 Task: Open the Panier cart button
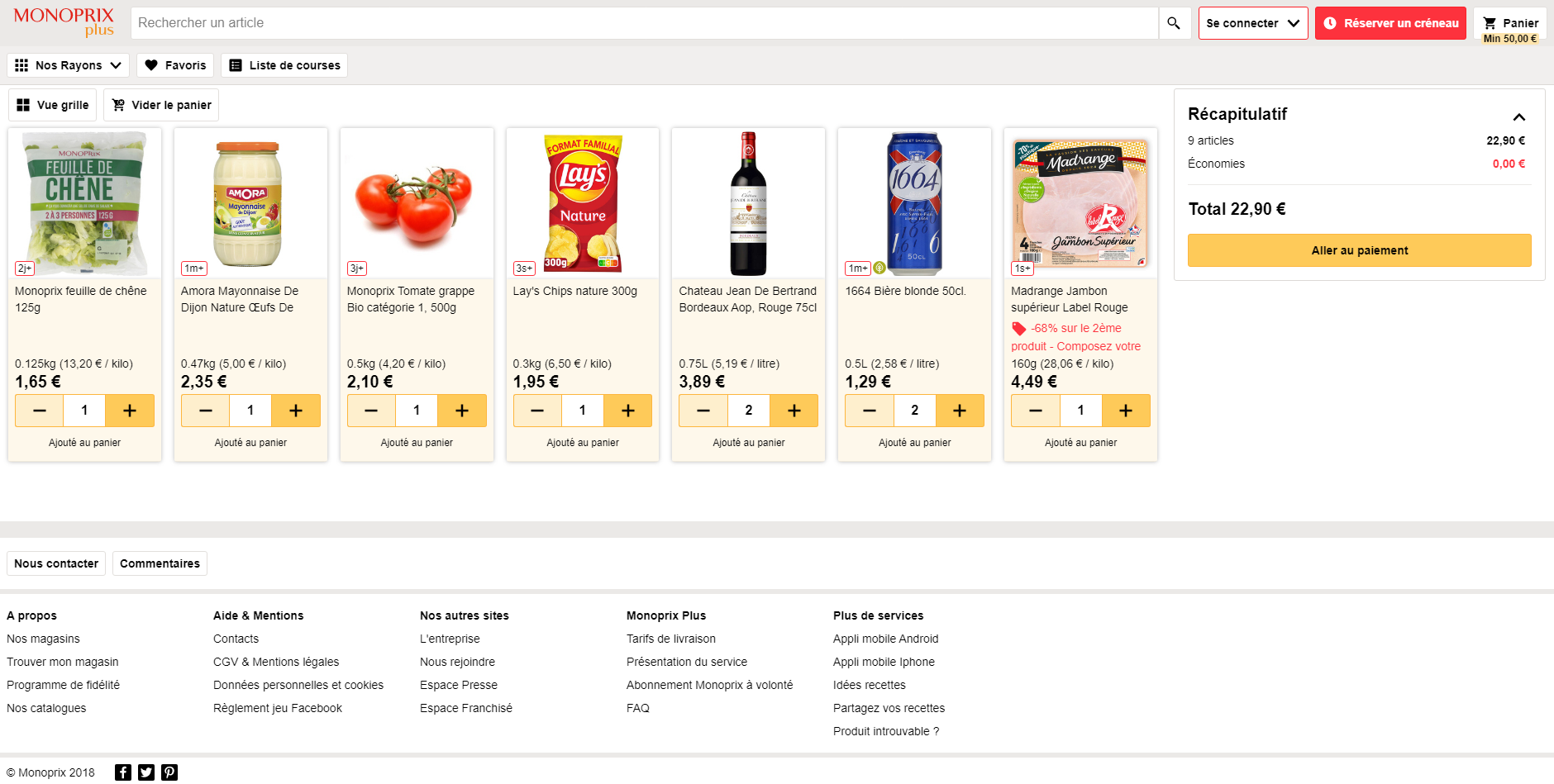click(1510, 23)
